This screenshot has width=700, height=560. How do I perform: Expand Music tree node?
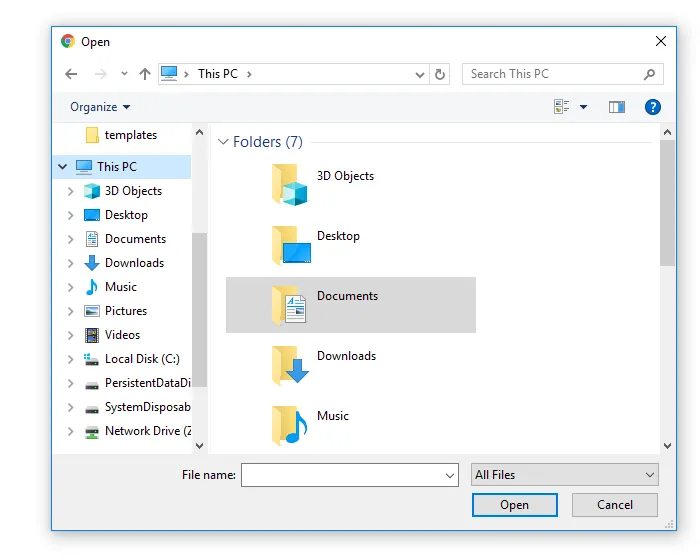(71, 287)
